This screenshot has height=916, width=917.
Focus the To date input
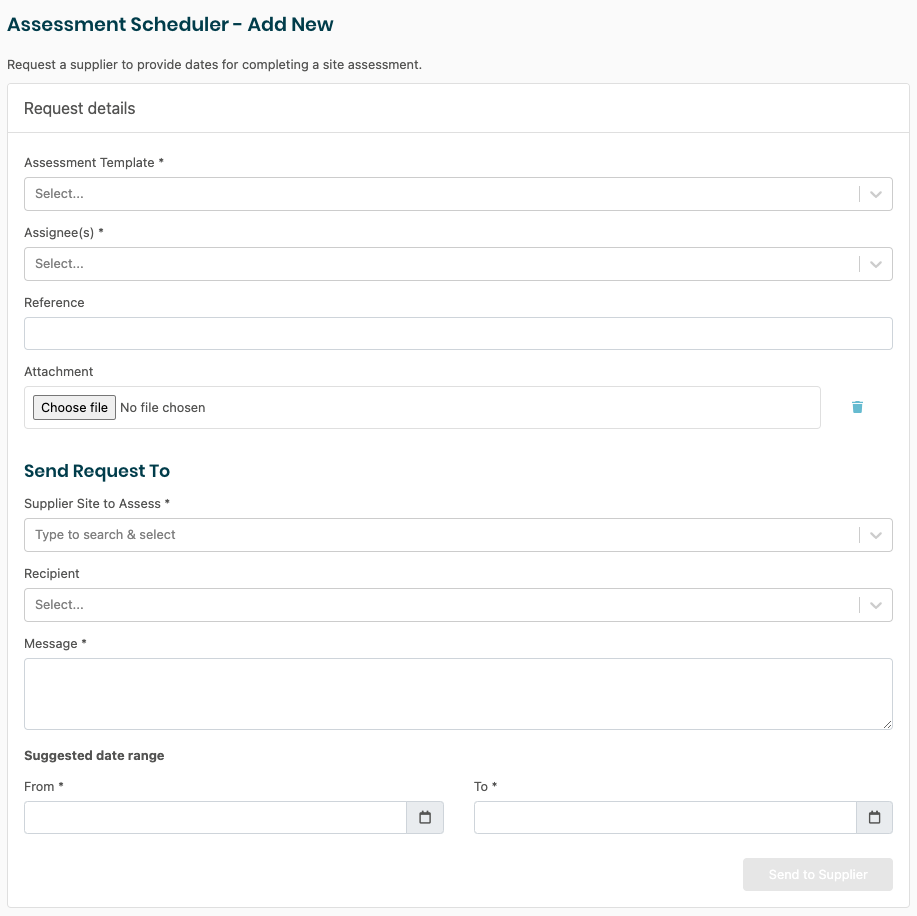pyautogui.click(x=665, y=818)
